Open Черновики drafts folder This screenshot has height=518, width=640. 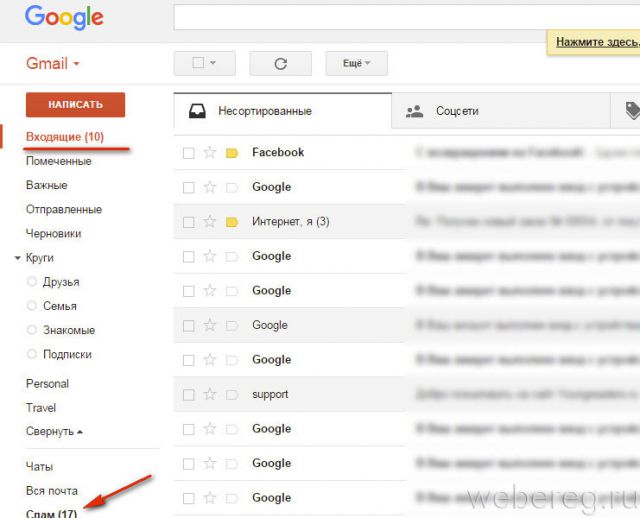(53, 233)
